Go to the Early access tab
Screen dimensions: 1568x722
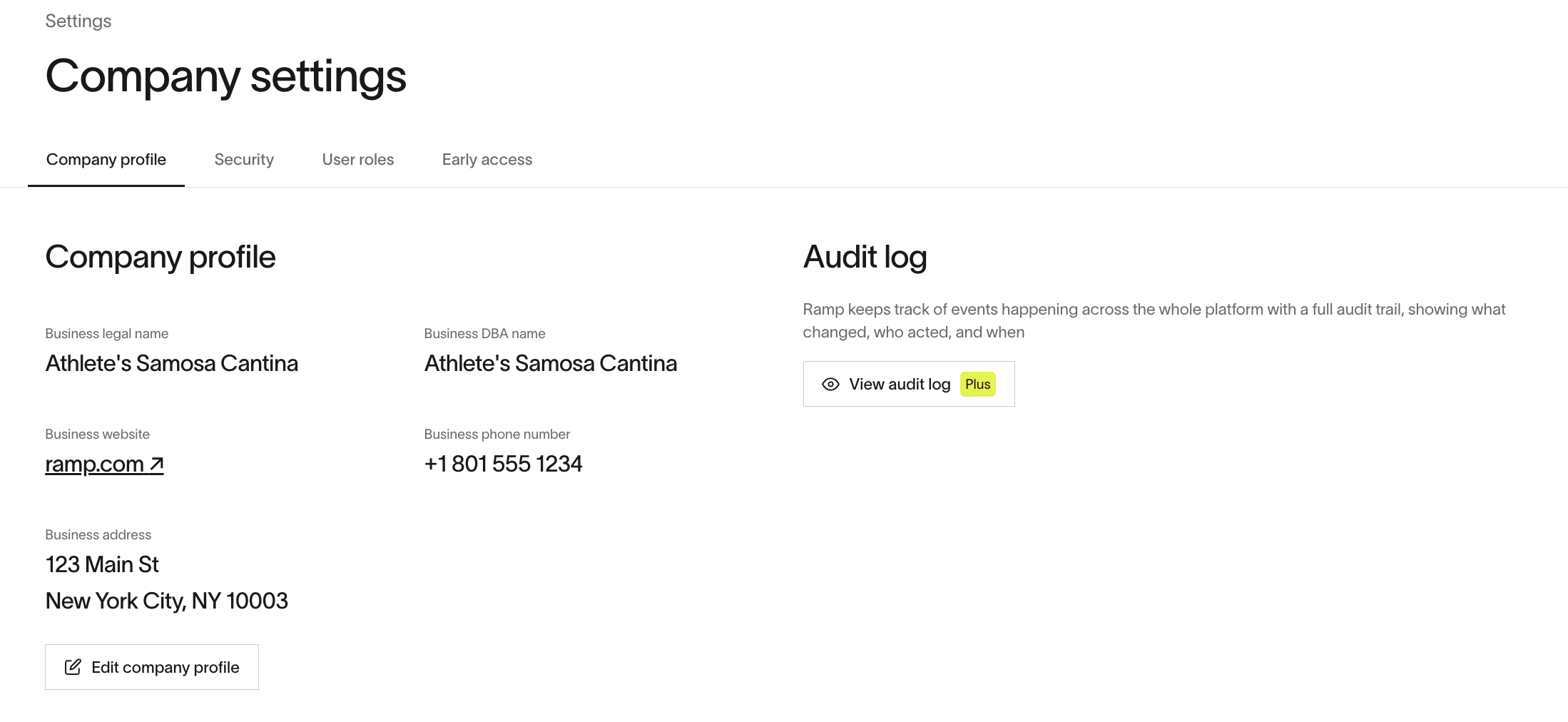coord(487,160)
